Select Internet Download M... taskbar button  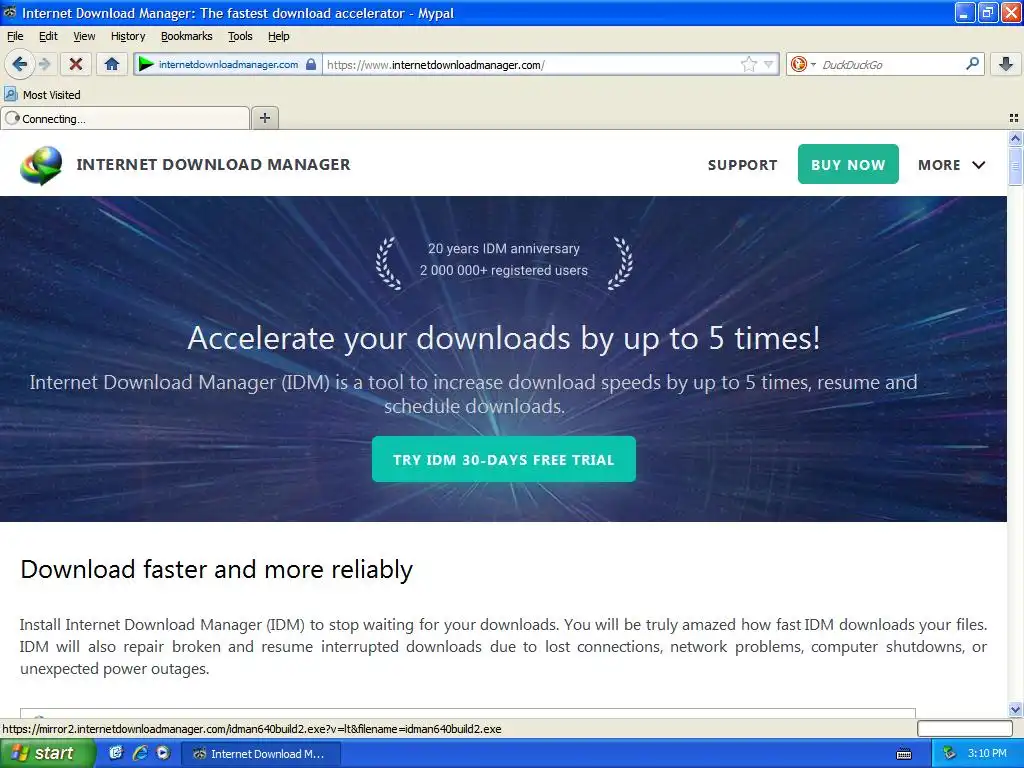pos(261,754)
